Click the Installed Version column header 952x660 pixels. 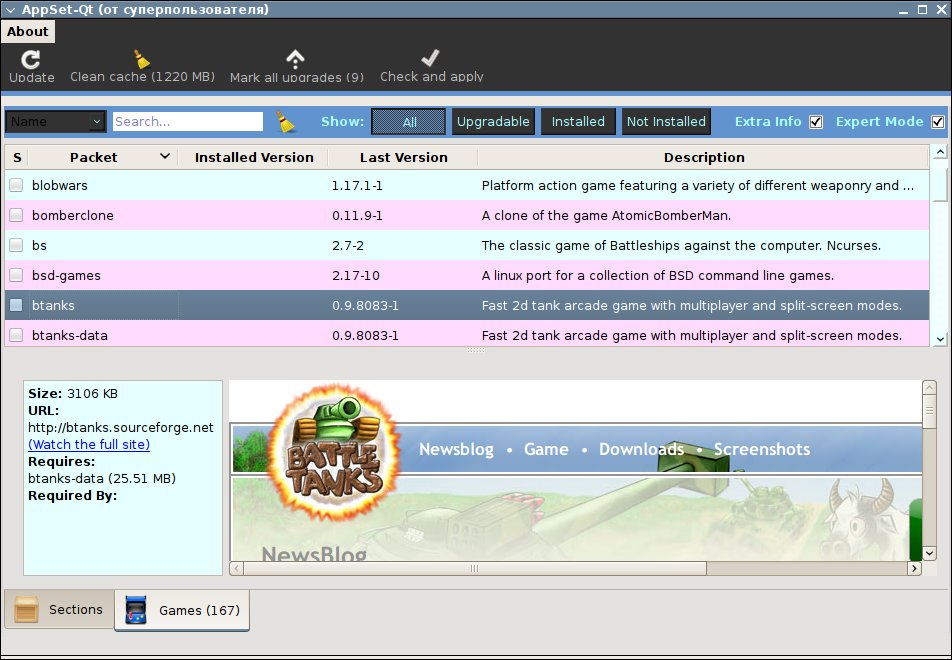(254, 157)
